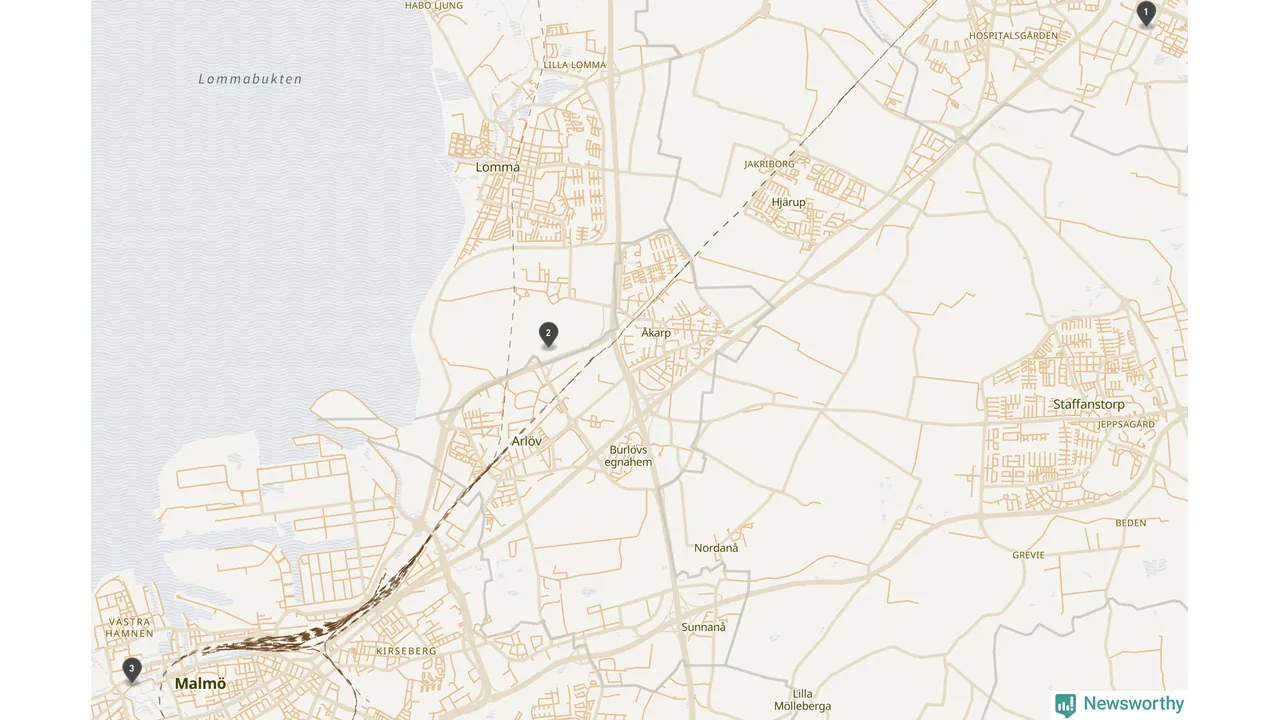Click the Newsworthy logo icon
Screen dimensions: 1280x720
[1065, 705]
